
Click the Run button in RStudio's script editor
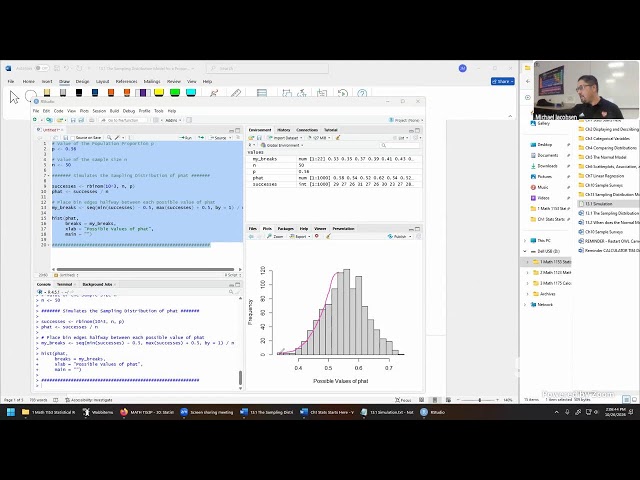point(186,138)
